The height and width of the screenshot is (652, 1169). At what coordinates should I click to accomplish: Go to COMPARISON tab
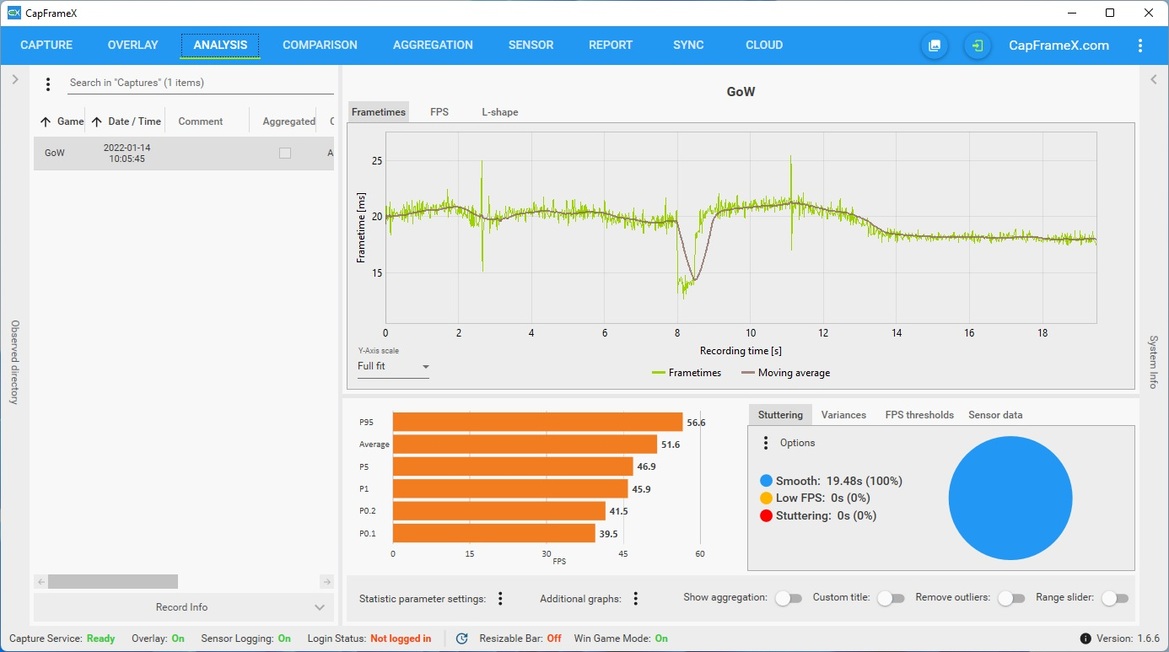click(320, 45)
